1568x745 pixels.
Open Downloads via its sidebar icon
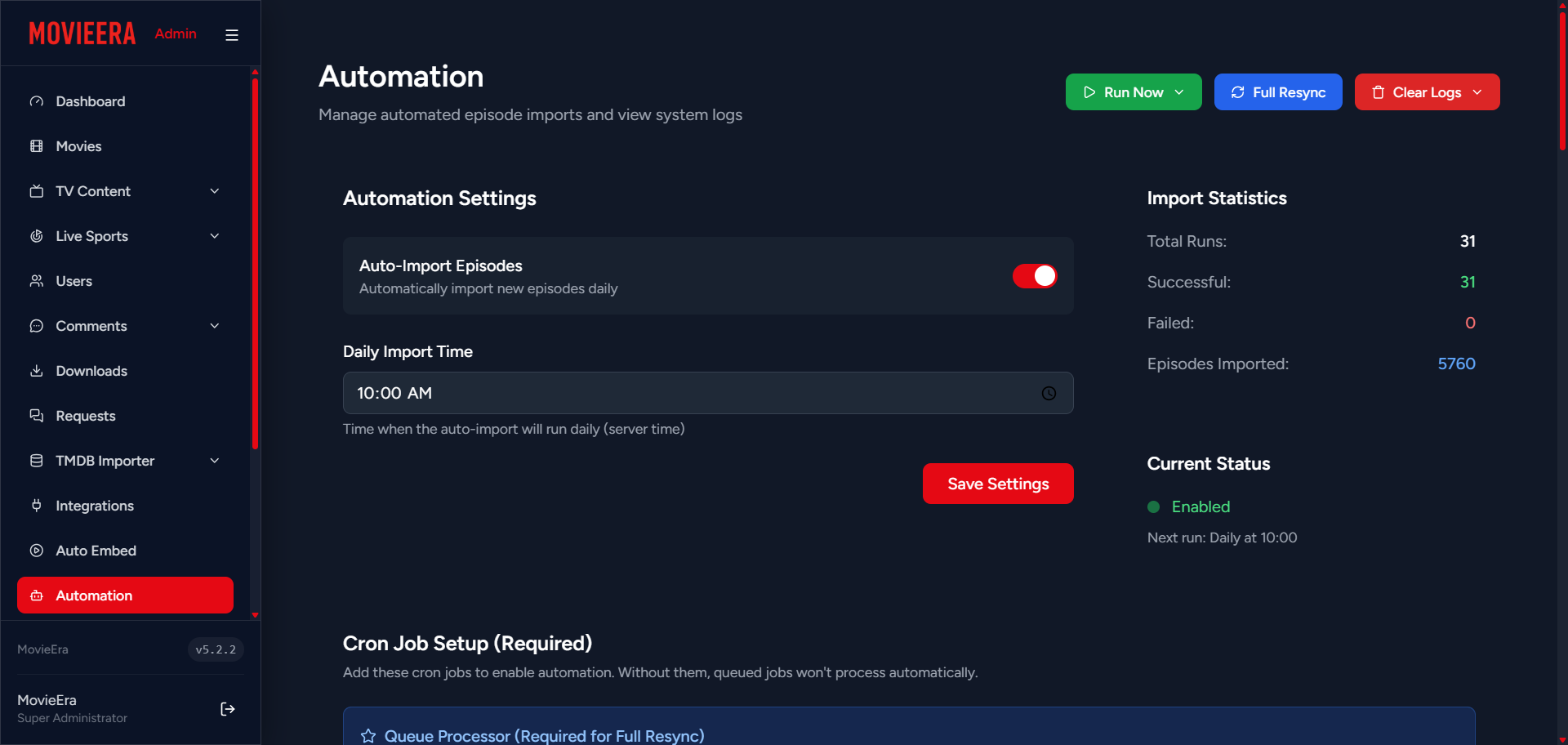click(x=37, y=371)
